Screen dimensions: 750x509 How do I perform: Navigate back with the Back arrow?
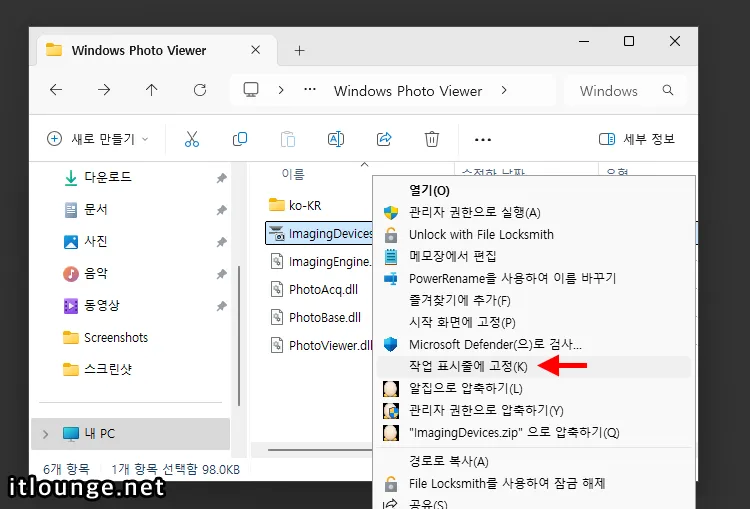pos(56,90)
